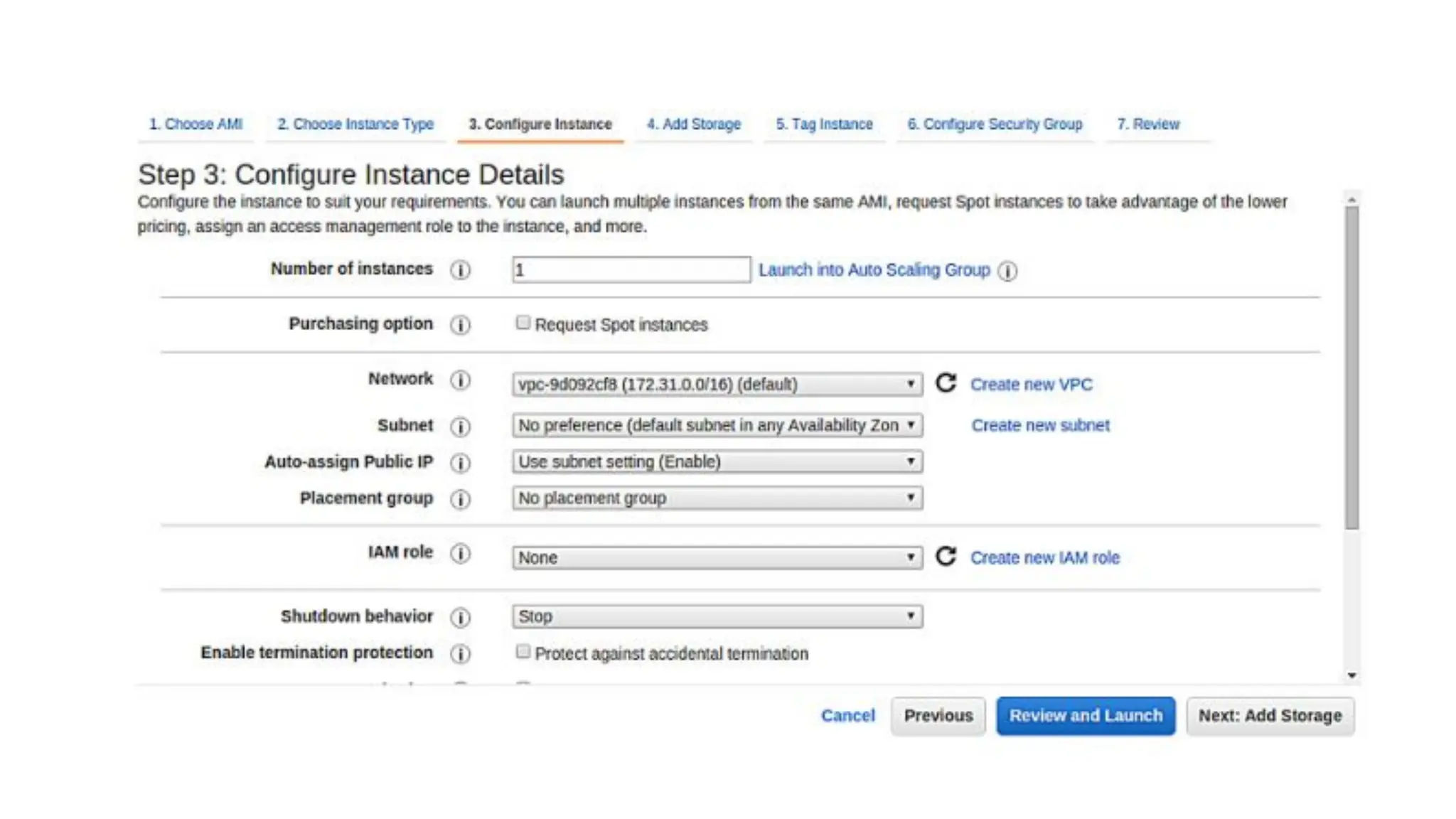Viewport: 1456px width, 819px height.
Task: Click the Cancel link
Action: (x=847, y=716)
